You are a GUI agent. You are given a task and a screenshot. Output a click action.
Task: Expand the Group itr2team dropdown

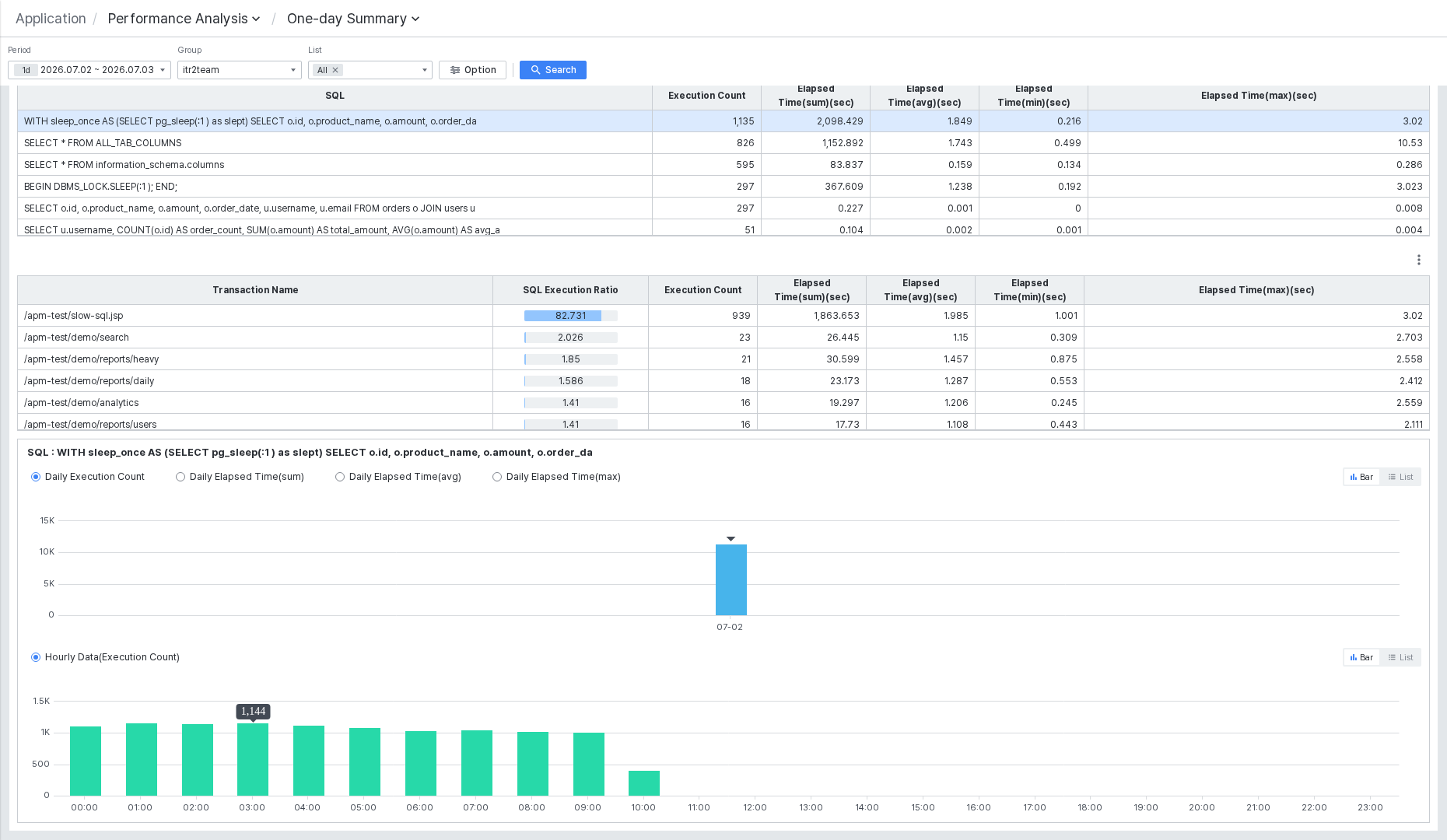tap(240, 70)
